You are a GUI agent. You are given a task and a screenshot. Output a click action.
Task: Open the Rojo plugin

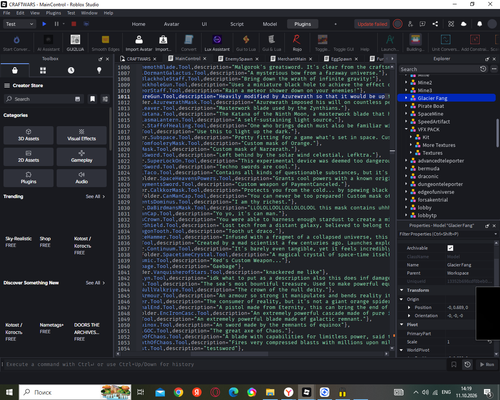click(297, 43)
